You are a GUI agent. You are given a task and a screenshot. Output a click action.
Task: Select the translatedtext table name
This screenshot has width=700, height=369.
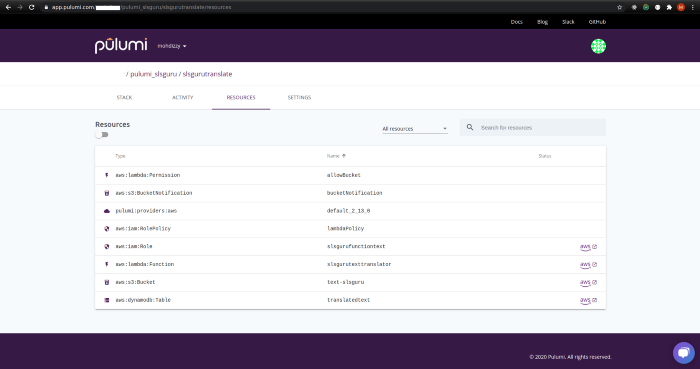348,300
